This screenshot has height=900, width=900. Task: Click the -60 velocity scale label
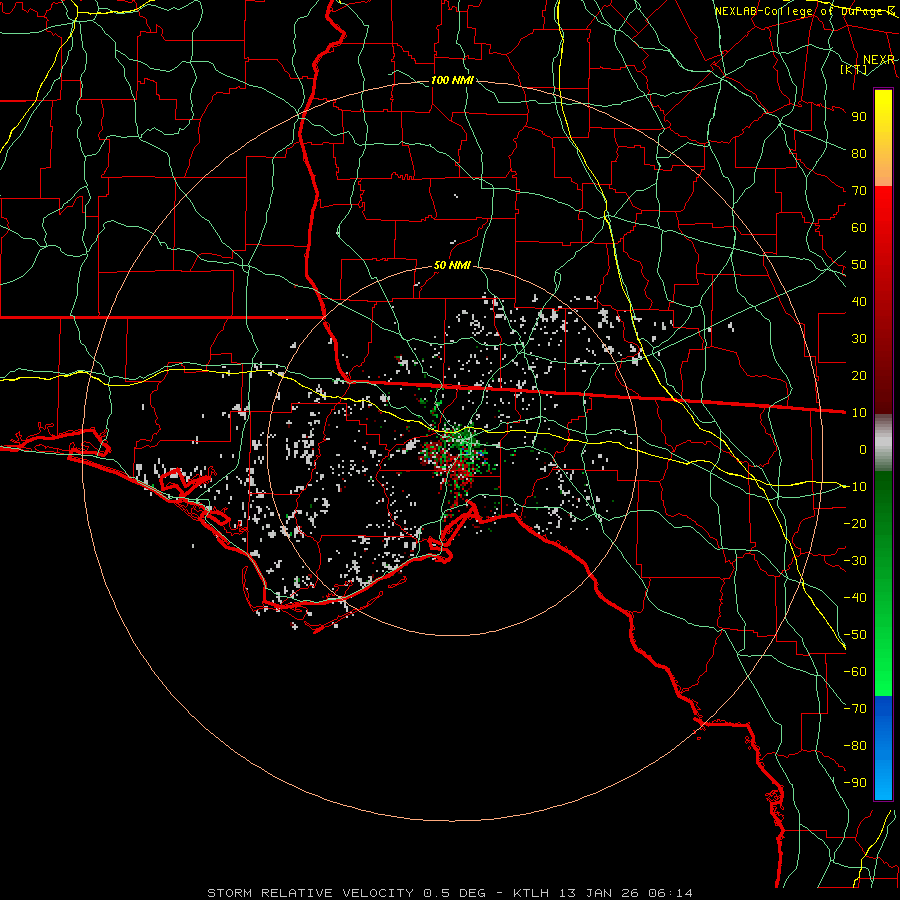855,672
